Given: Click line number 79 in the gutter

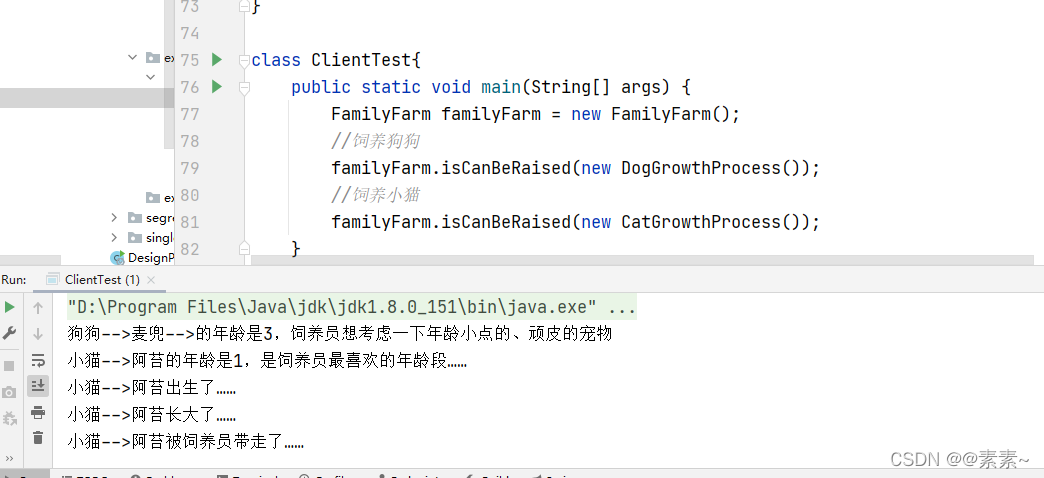Looking at the screenshot, I should (x=190, y=168).
